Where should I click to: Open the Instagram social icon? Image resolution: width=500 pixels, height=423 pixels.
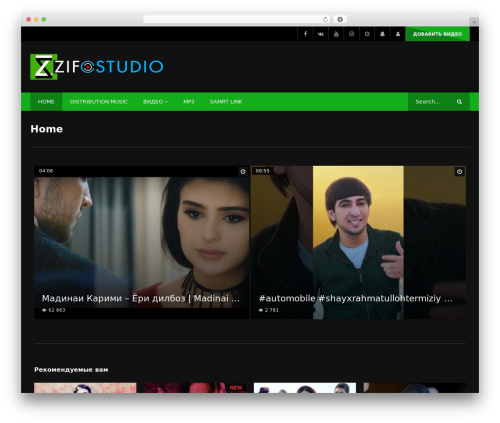(x=352, y=34)
